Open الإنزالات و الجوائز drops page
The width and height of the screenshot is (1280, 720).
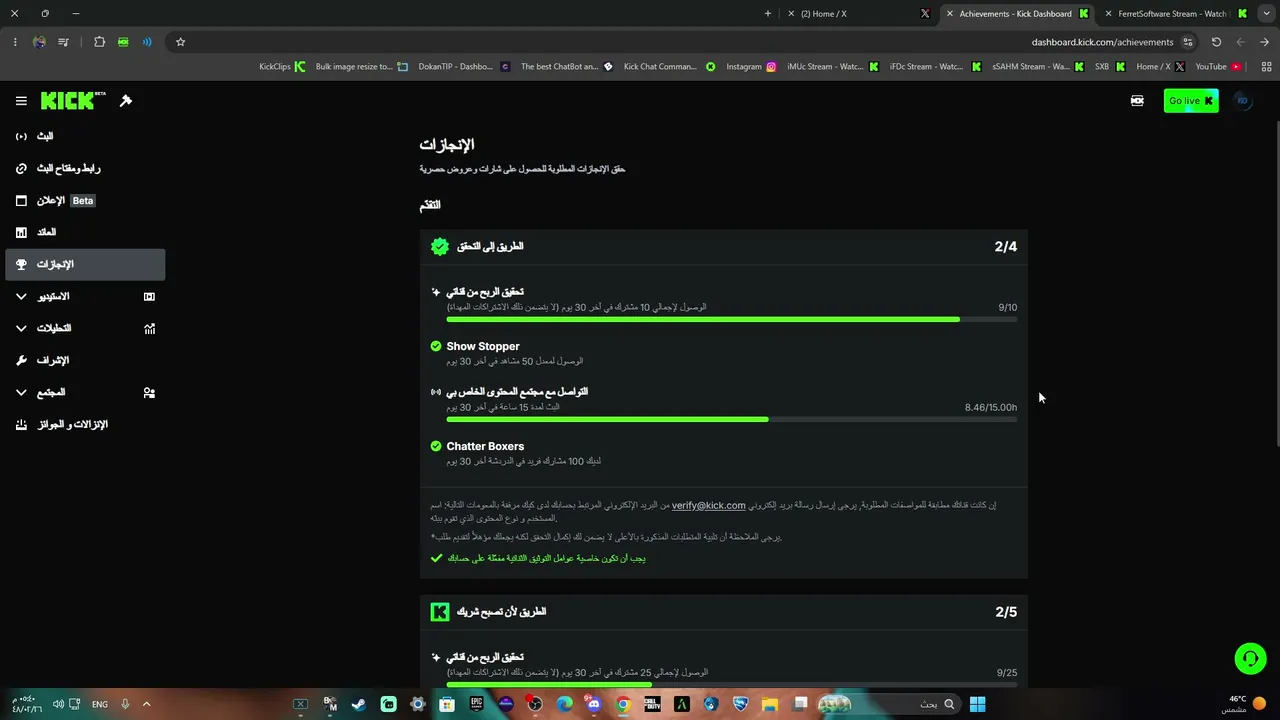[x=85, y=424]
